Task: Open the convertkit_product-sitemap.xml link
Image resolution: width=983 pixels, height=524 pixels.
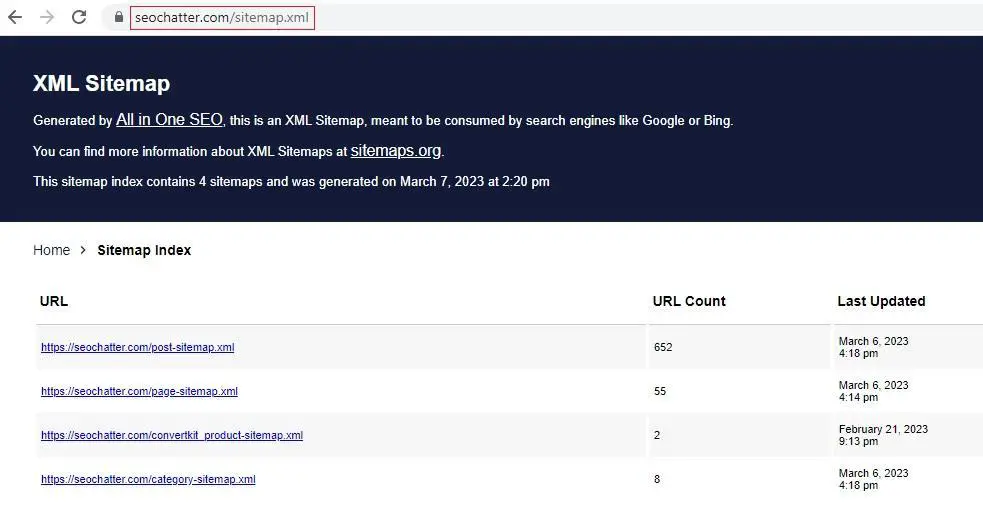Action: point(172,435)
